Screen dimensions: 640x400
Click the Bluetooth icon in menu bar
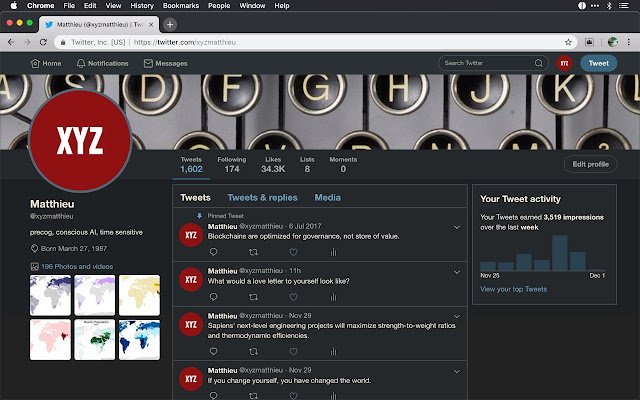pyautogui.click(x=609, y=6)
